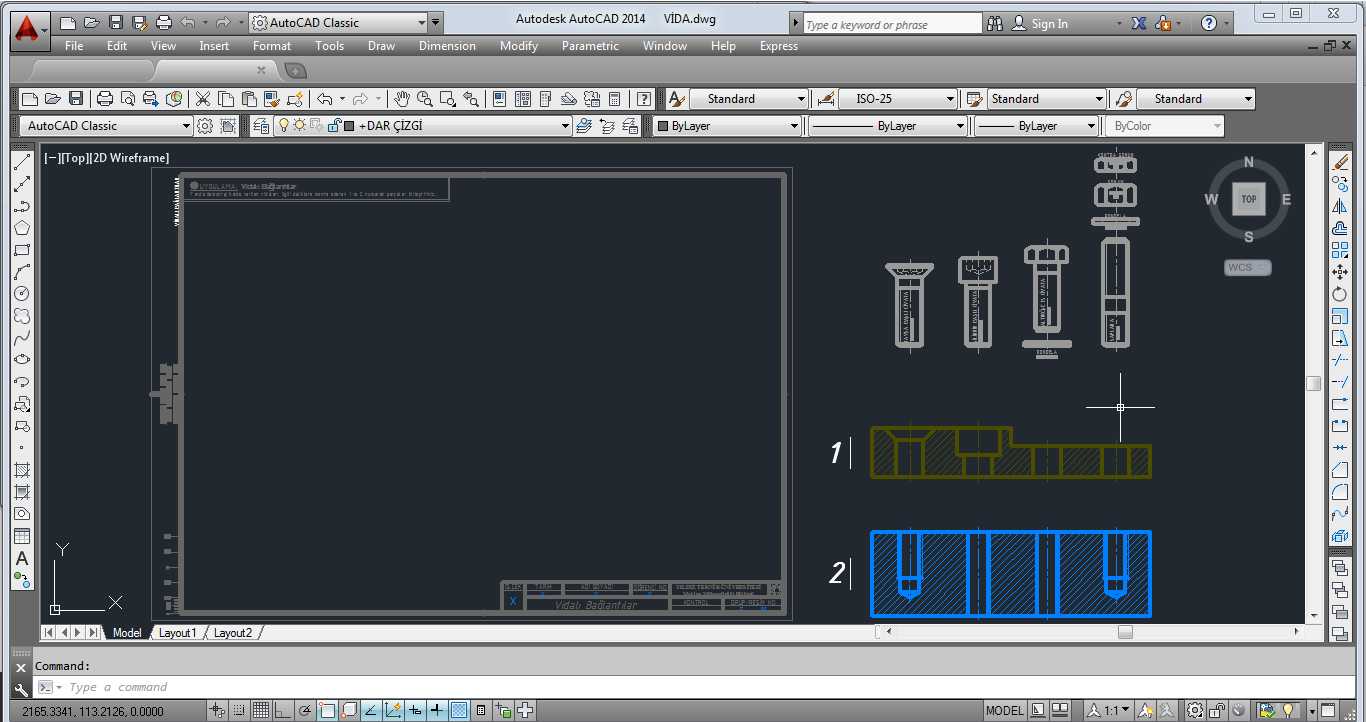Click the 1:1 annotation scale button
The width and height of the screenshot is (1366, 722).
click(1109, 711)
